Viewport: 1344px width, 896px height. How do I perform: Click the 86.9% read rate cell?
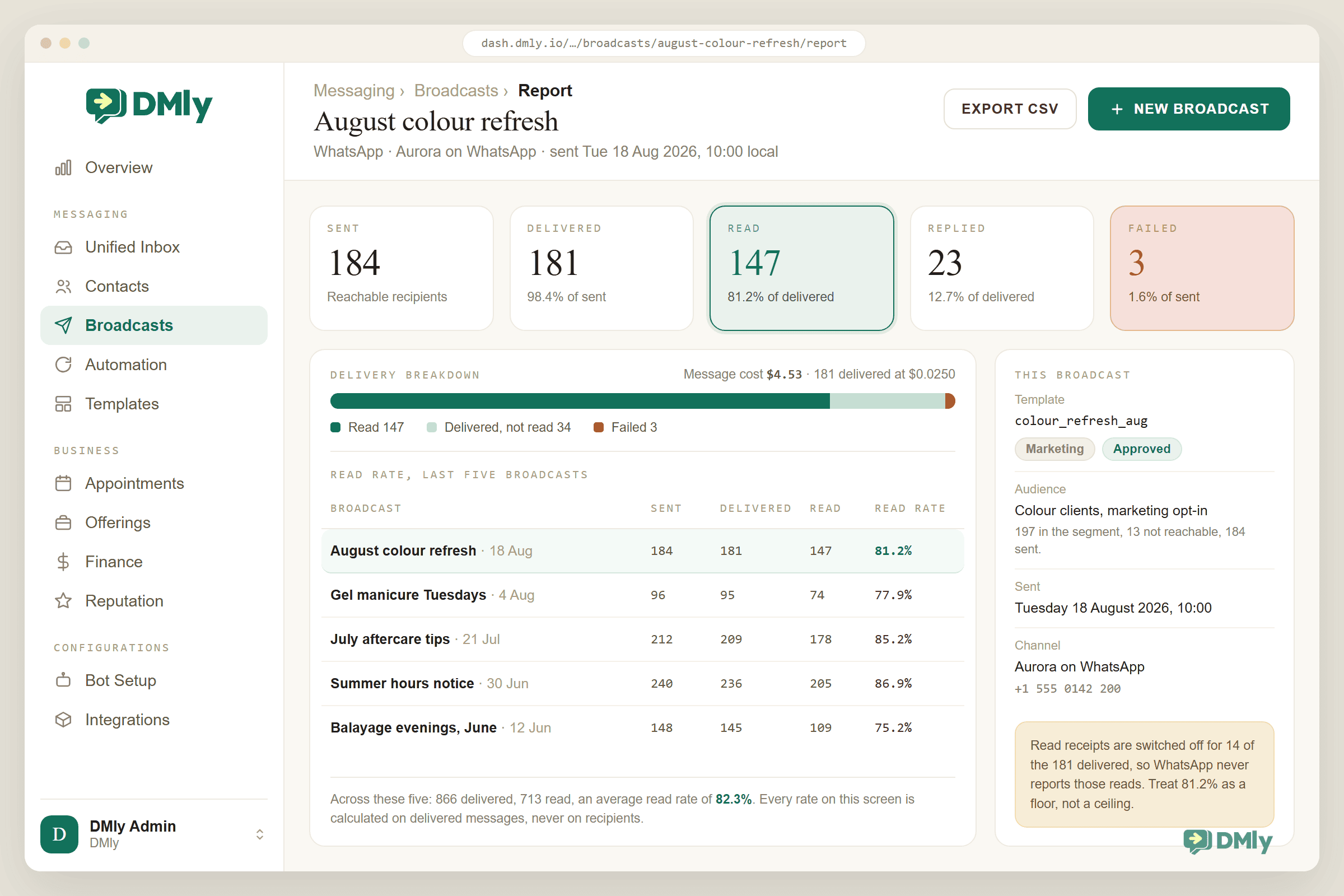tap(893, 683)
